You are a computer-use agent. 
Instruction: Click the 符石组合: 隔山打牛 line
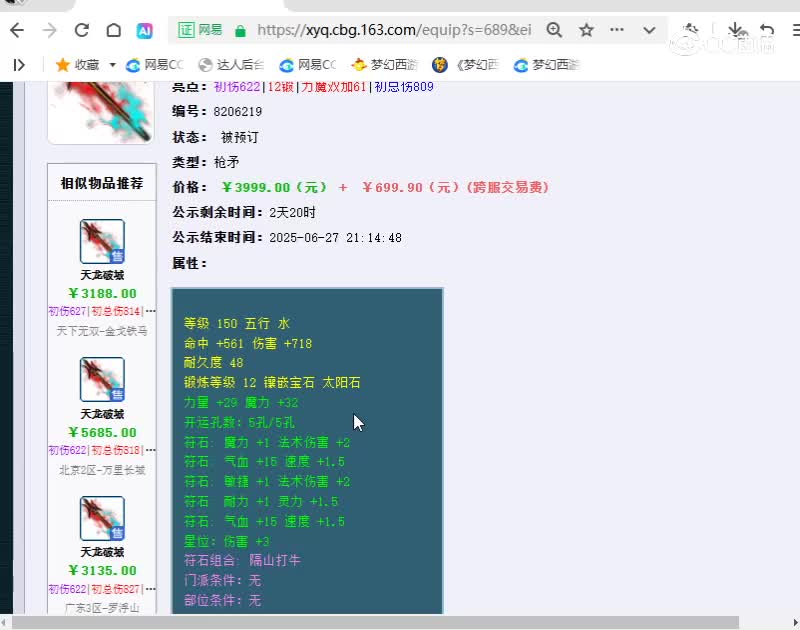click(242, 561)
